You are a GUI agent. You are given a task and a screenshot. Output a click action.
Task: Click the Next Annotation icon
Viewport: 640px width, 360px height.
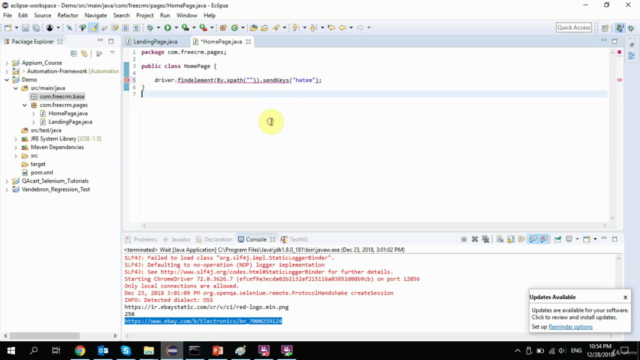coord(295,28)
